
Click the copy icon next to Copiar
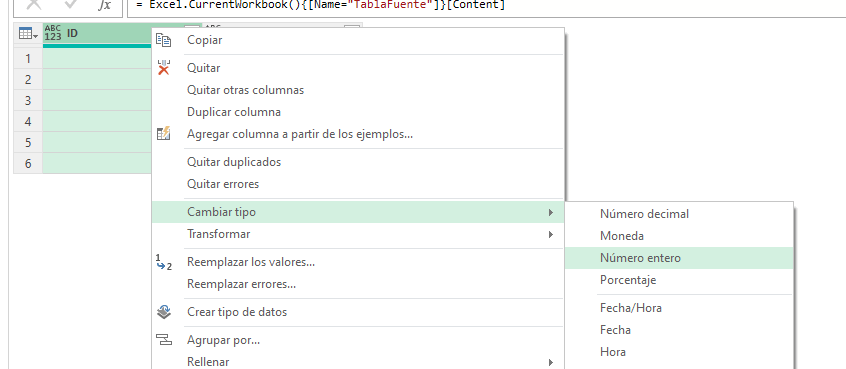pyautogui.click(x=163, y=40)
